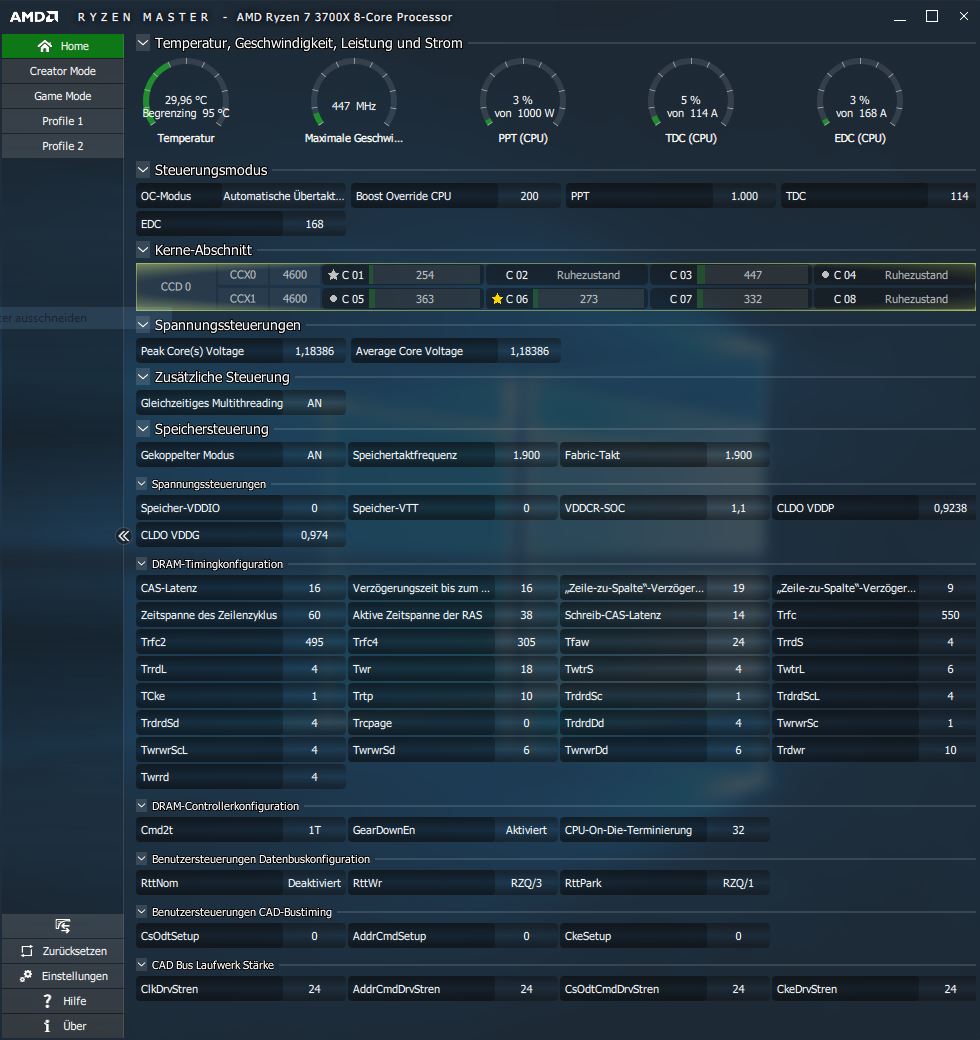Click VDDCR-SOC value 1,1
Image resolution: width=980 pixels, height=1040 pixels.
point(738,508)
